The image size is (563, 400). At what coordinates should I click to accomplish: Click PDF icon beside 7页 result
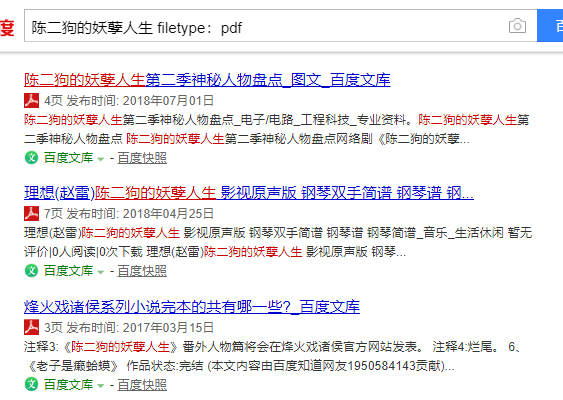click(x=32, y=214)
